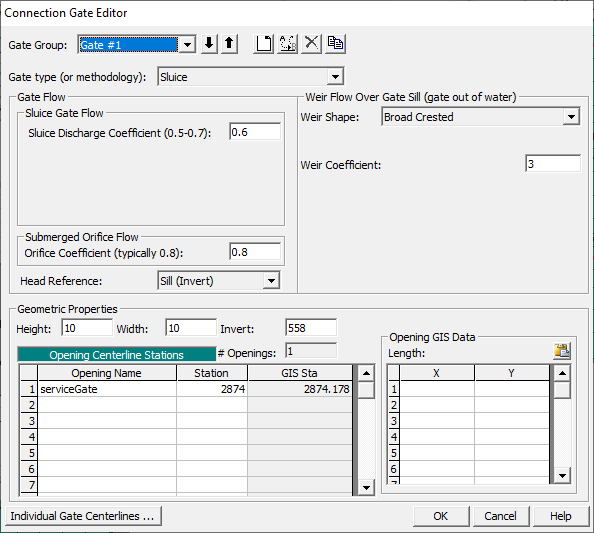This screenshot has height=533, width=594.
Task: Delete the selected gate group
Action: point(311,44)
